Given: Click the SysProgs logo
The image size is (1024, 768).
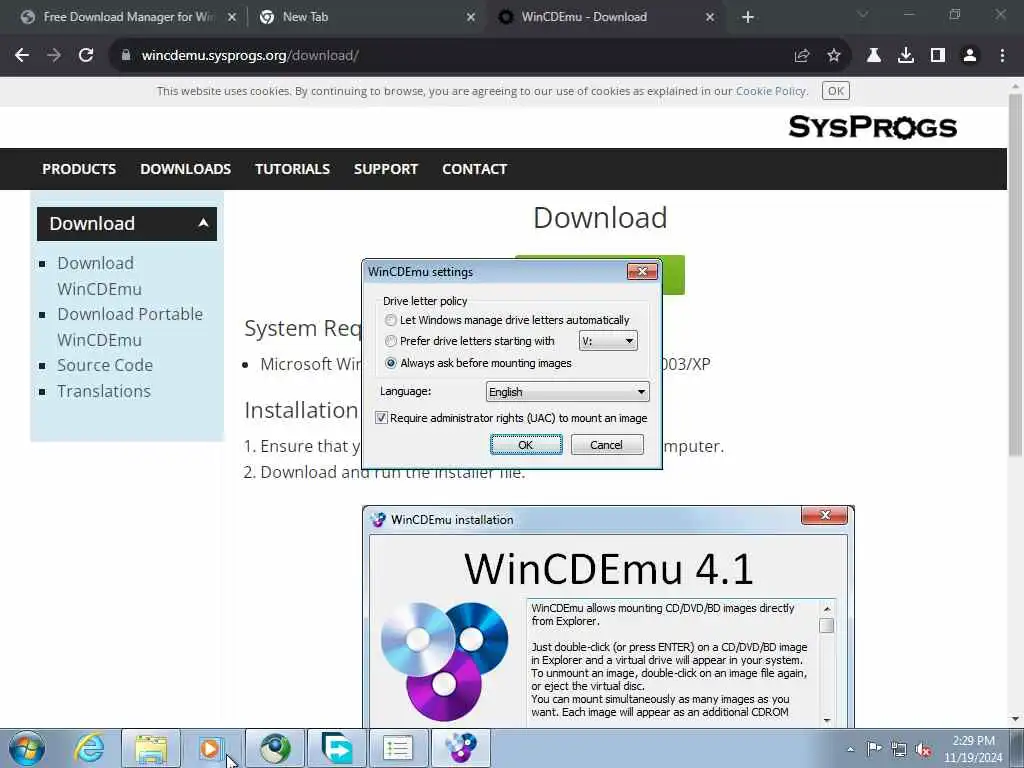Looking at the screenshot, I should pos(872,127).
